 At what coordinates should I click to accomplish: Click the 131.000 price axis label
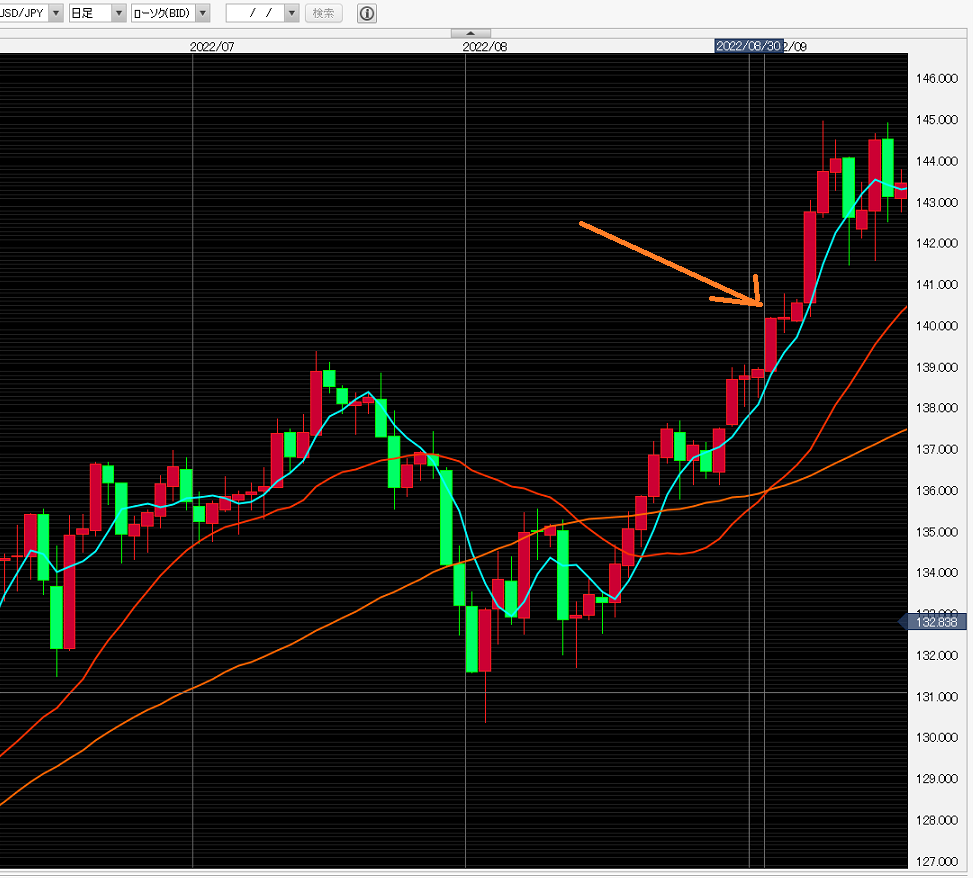(937, 697)
